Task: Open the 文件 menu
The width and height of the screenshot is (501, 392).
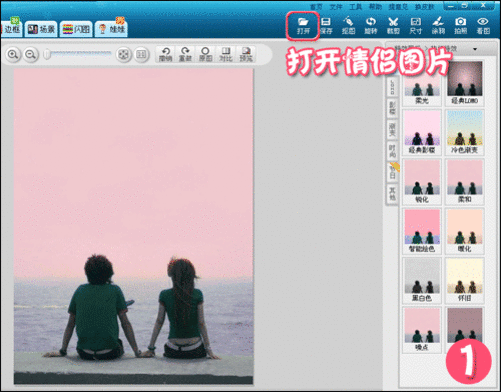Action: [x=336, y=7]
